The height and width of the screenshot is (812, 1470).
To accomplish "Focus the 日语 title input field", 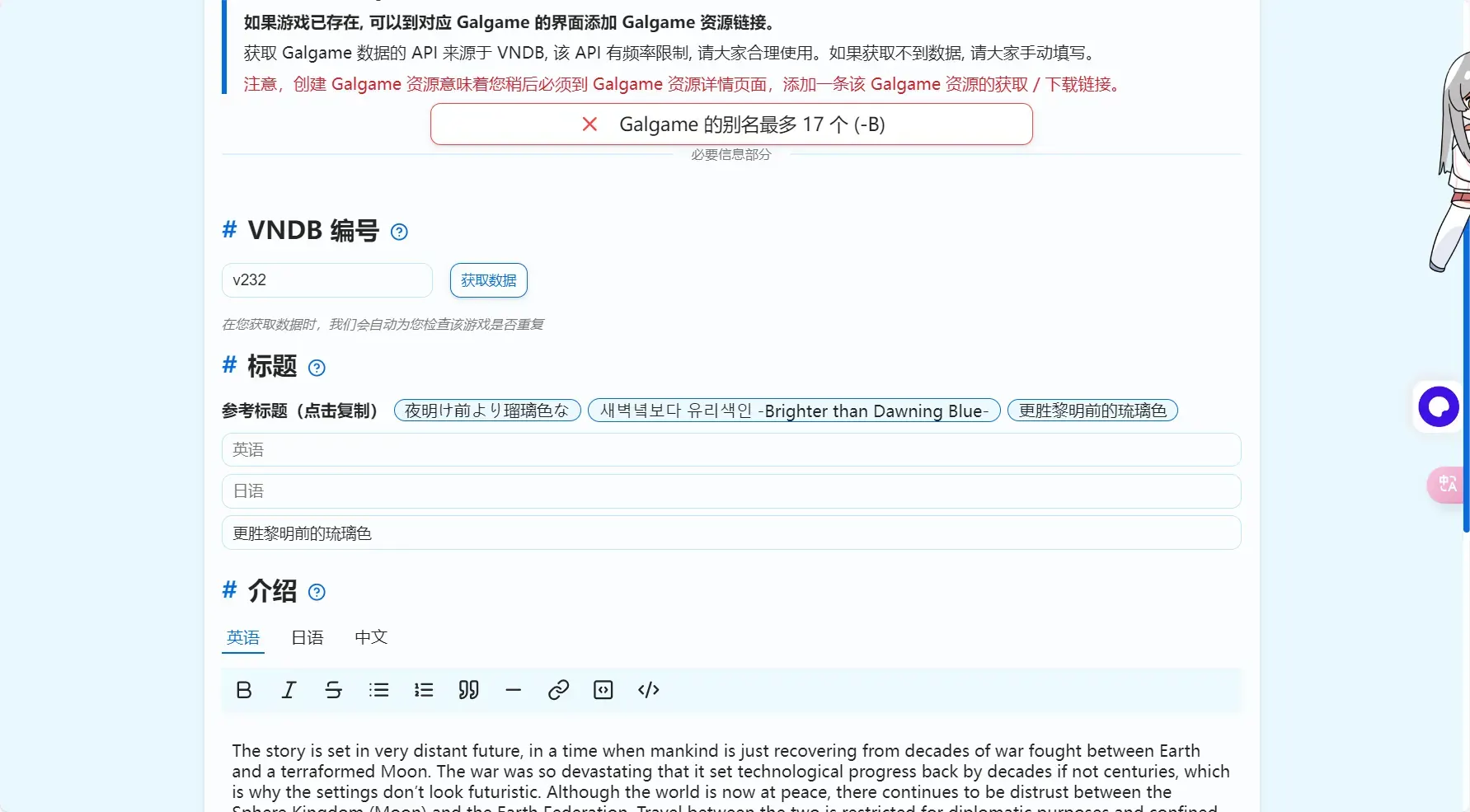I will (x=731, y=491).
